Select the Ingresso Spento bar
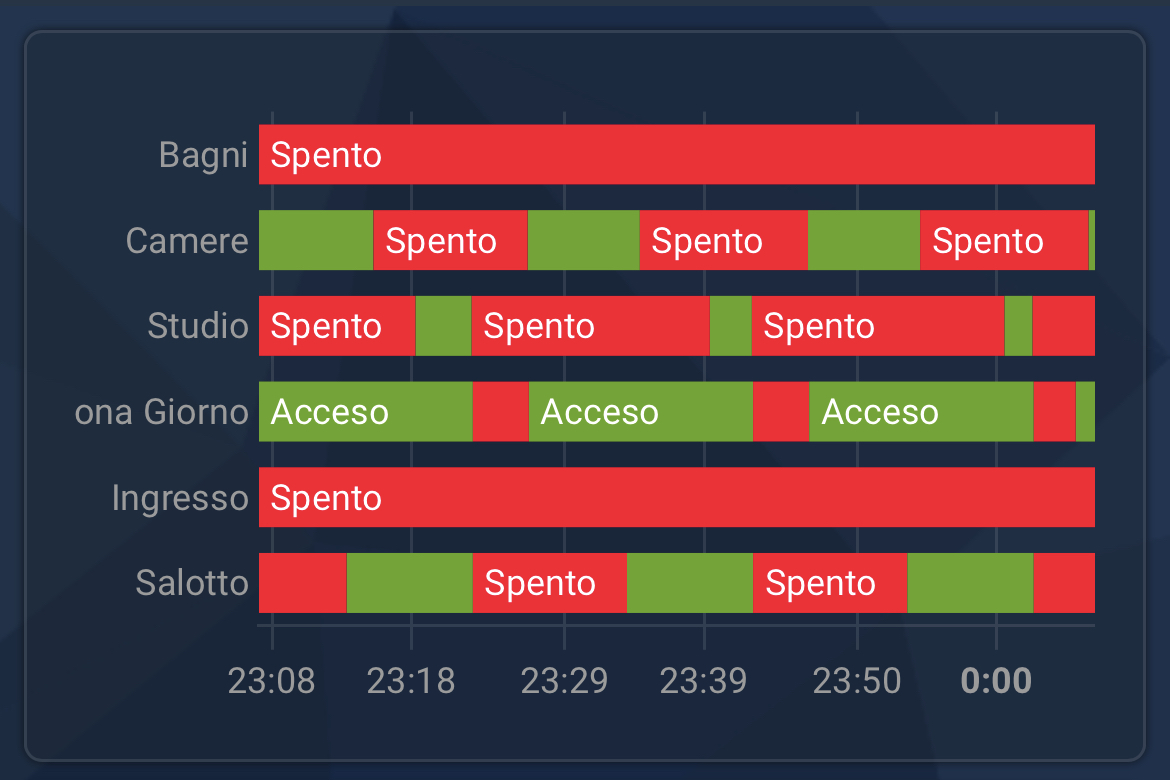 (x=677, y=497)
